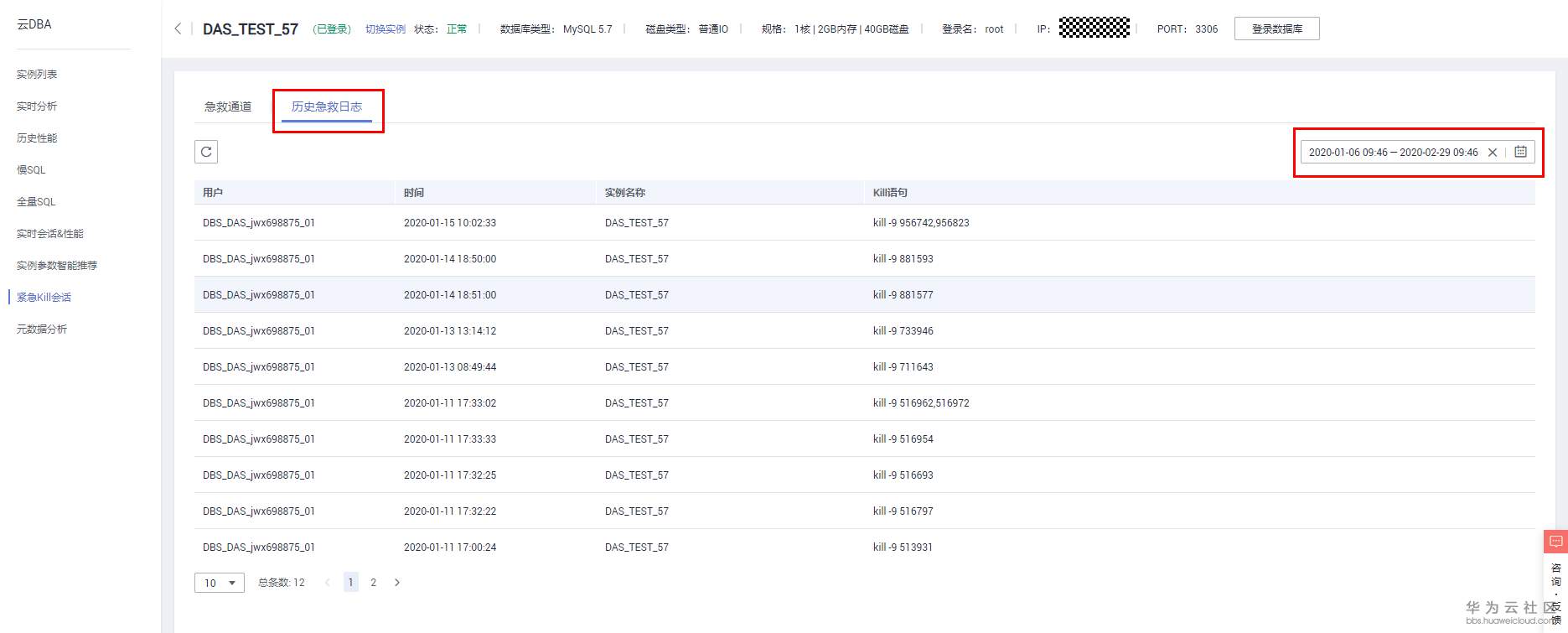This screenshot has width=1568, height=633.
Task: Click the kill -9 516797 statement
Action: pyautogui.click(x=903, y=511)
